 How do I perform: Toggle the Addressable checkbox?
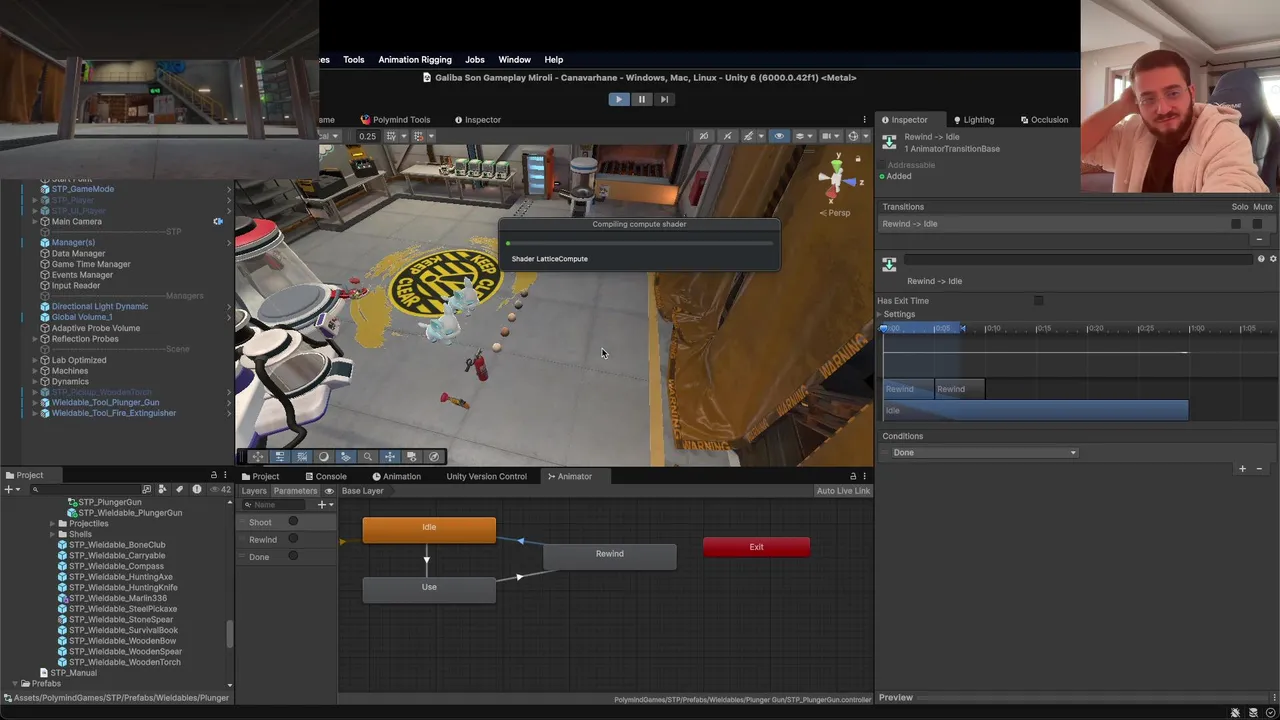(883, 165)
